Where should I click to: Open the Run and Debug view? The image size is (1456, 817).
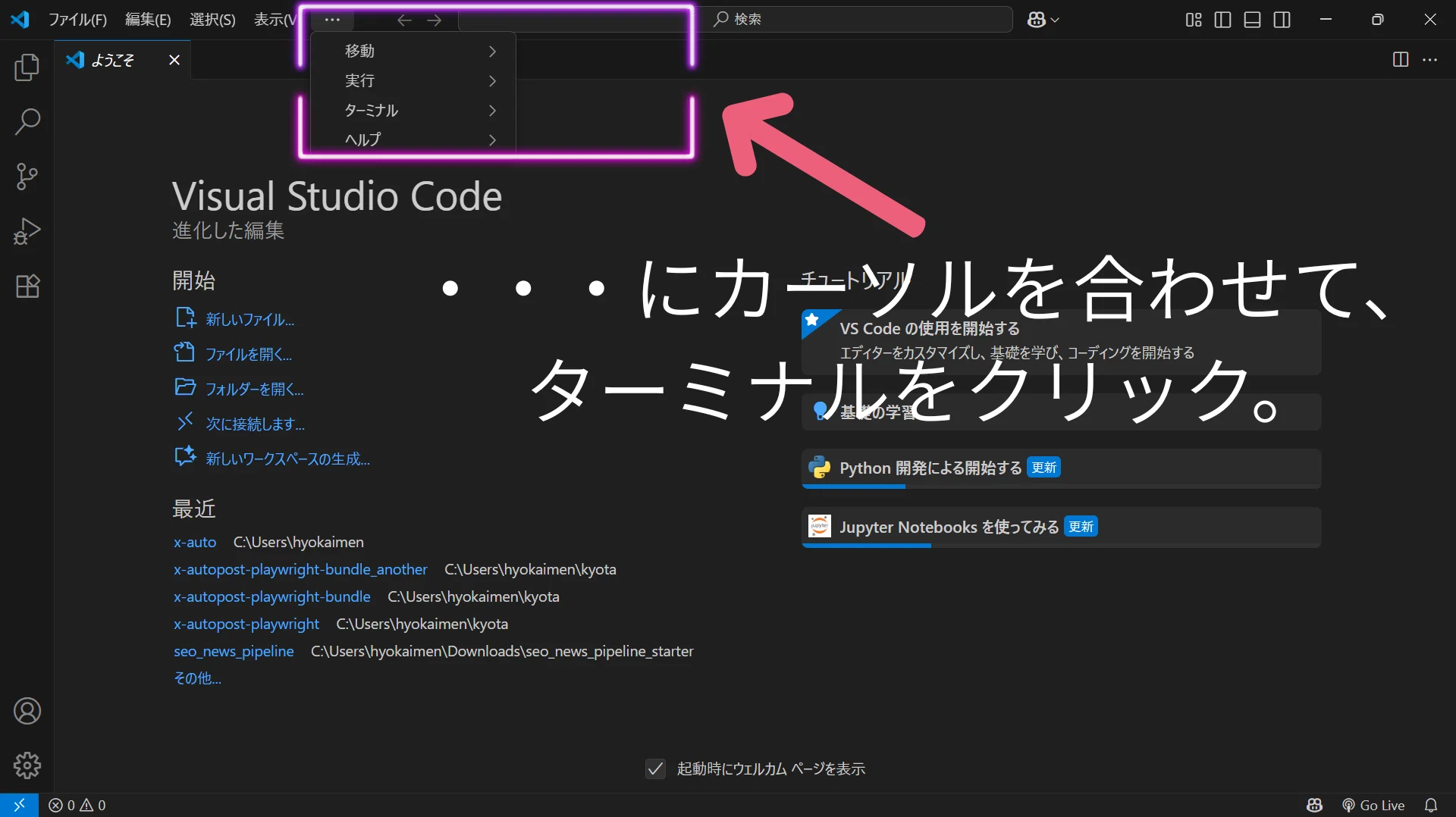click(27, 231)
